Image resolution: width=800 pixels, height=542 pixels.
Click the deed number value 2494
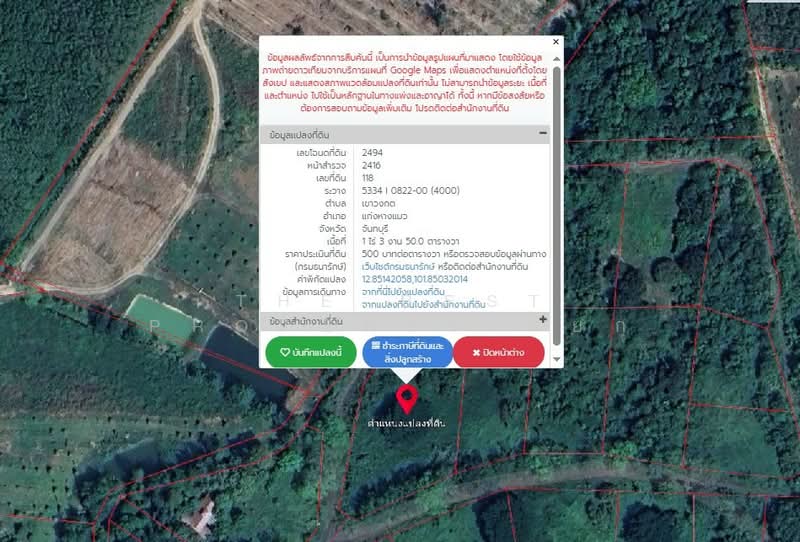click(x=373, y=153)
